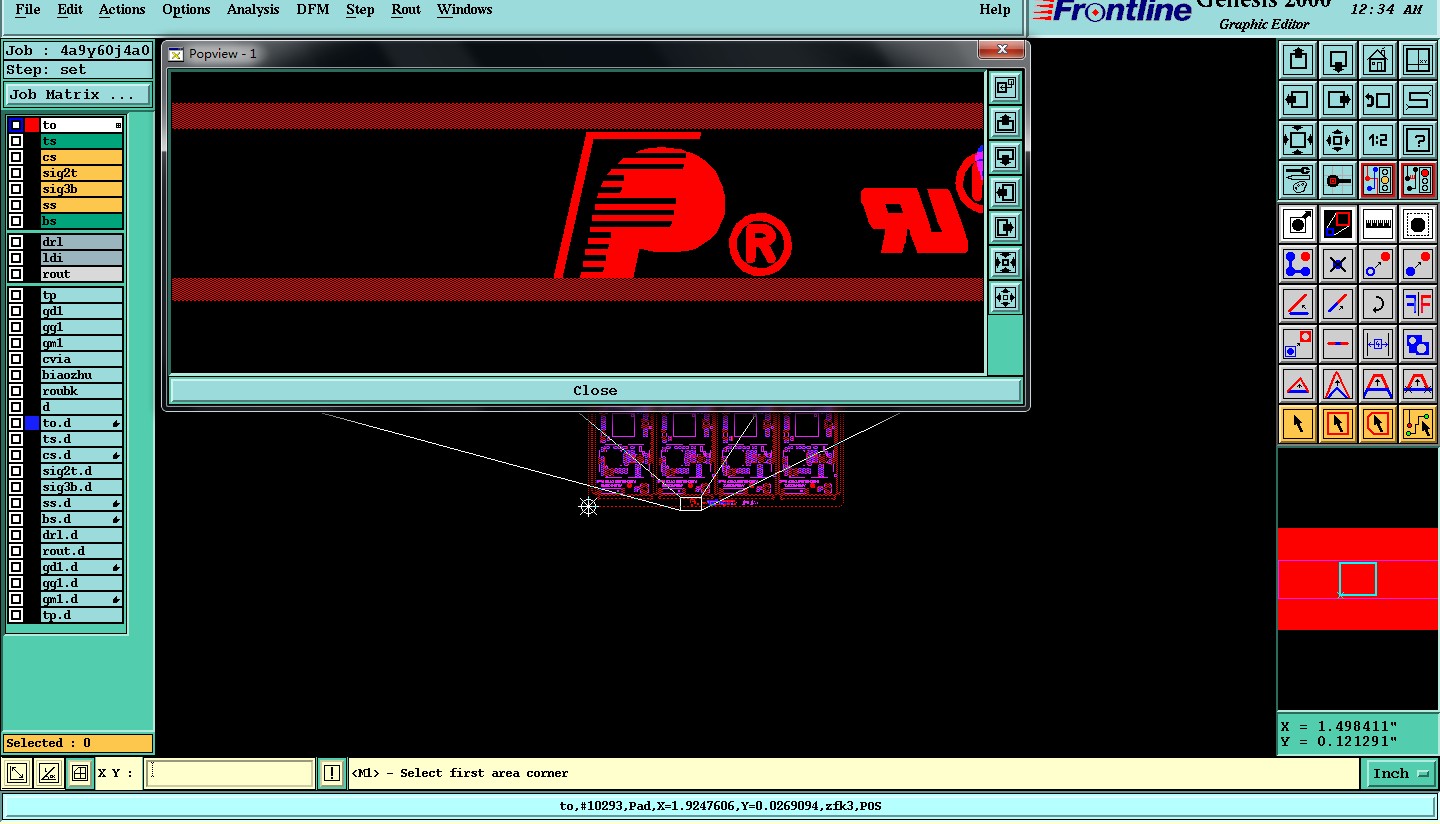Click the rotate arrow icon

[x=1378, y=304]
